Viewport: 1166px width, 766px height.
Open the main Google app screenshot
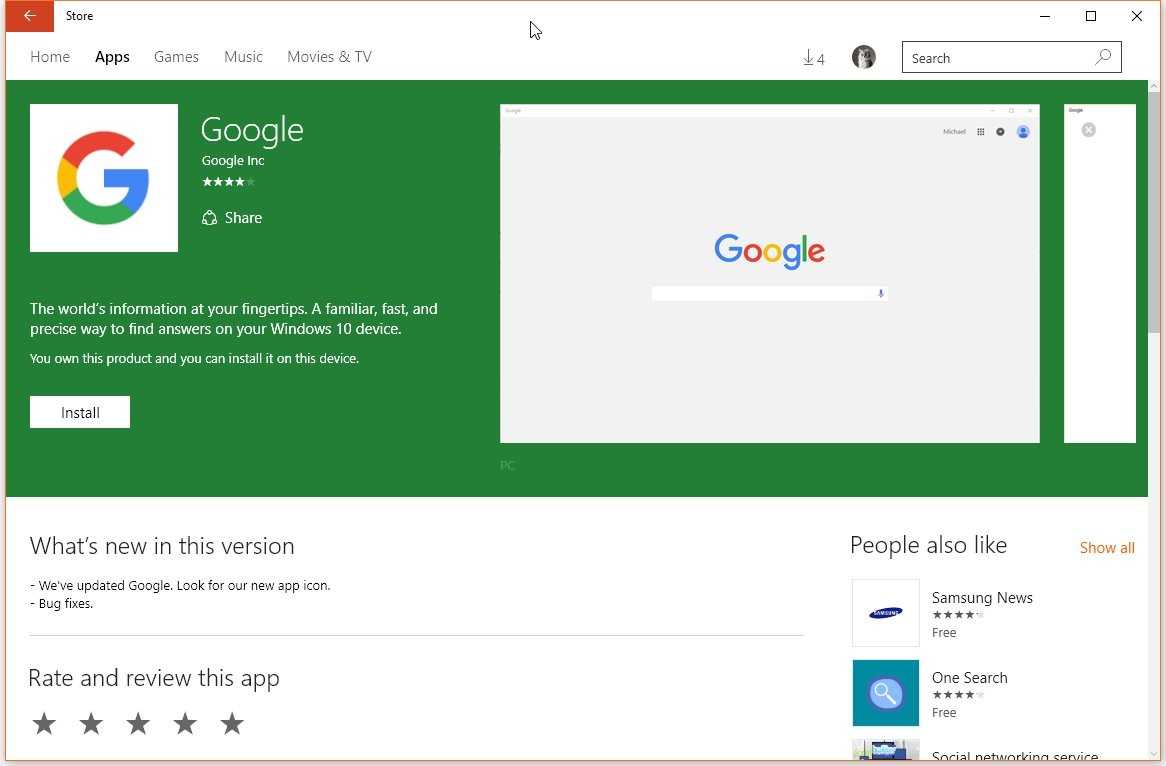[770, 273]
